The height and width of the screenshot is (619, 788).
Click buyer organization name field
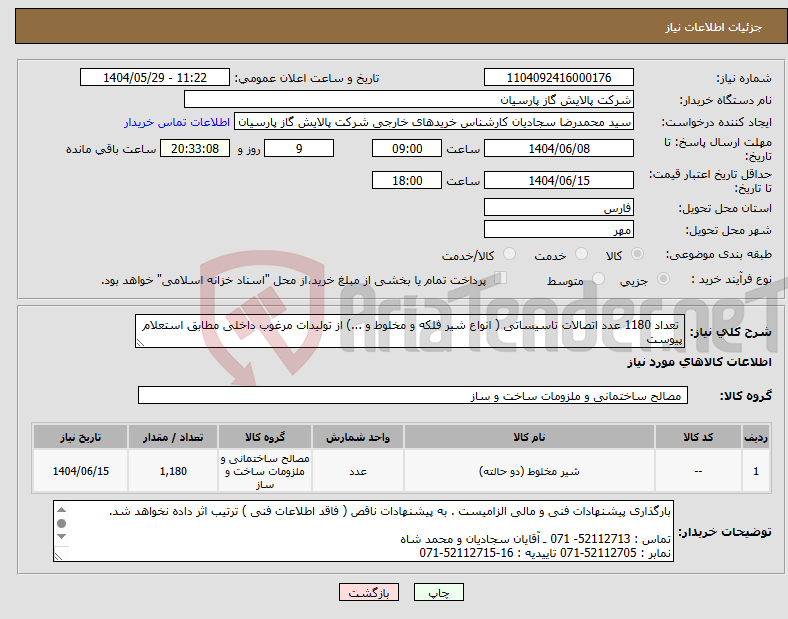coord(409,99)
